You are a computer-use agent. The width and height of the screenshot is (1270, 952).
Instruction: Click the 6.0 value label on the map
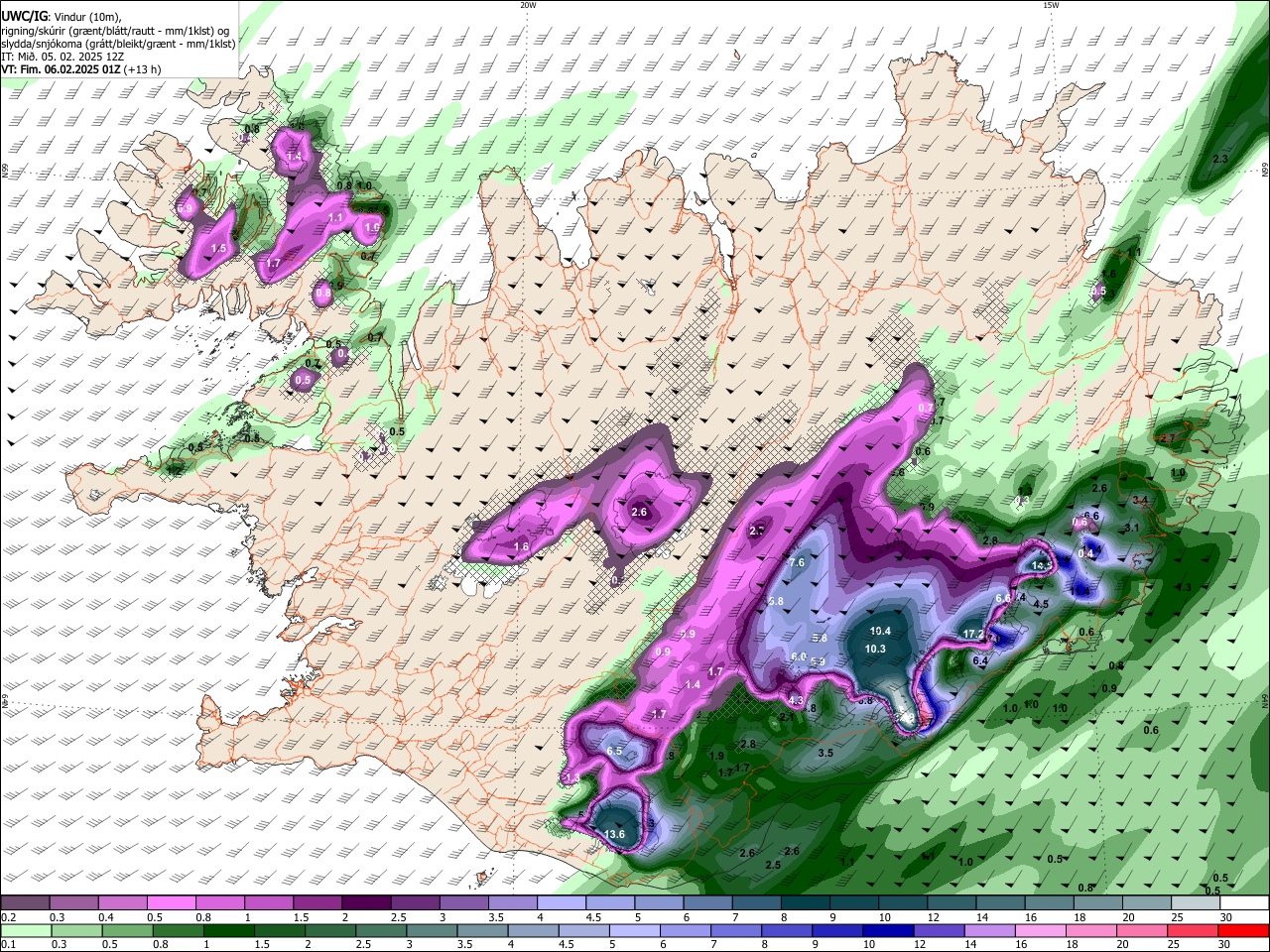point(799,656)
